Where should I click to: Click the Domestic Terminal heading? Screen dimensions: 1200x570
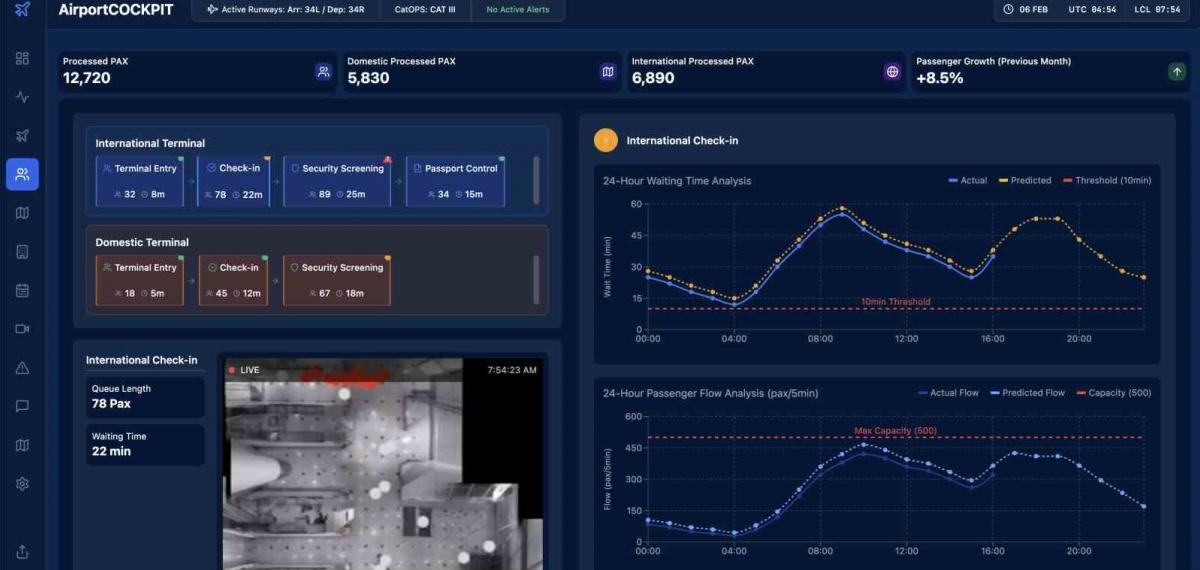pyautogui.click(x=142, y=242)
